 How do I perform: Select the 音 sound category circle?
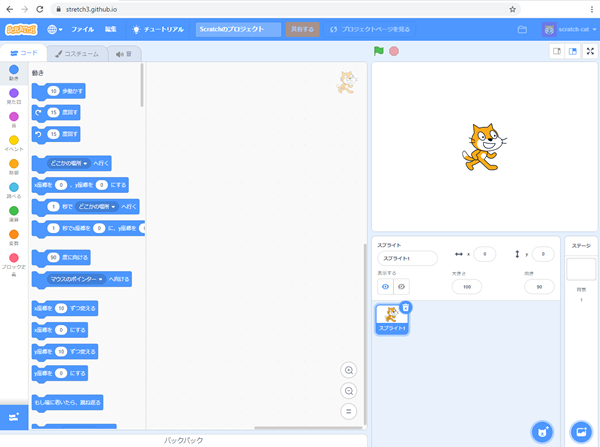pyautogui.click(x=14, y=117)
